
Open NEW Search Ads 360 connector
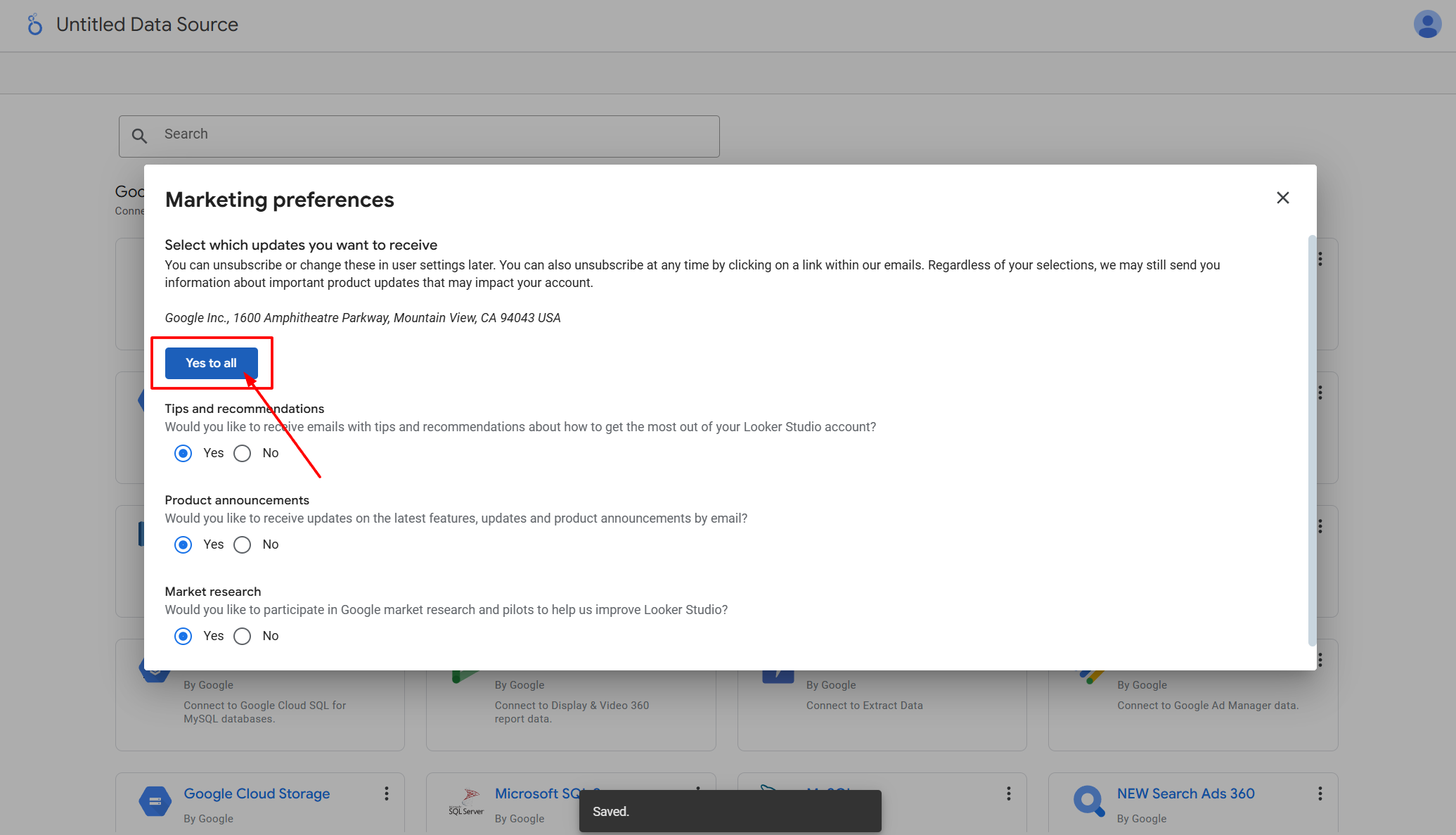tap(1185, 793)
